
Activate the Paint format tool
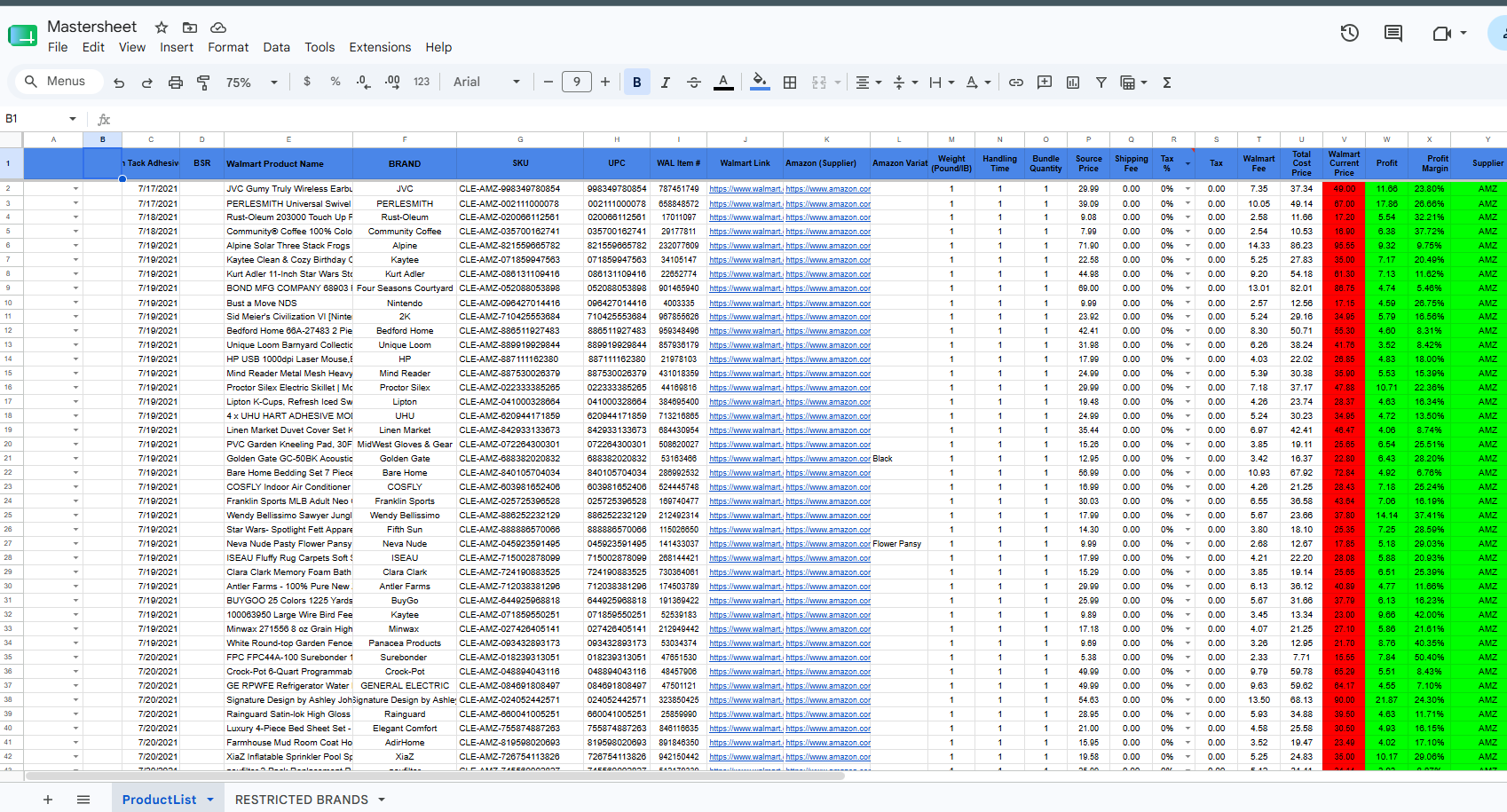pos(204,83)
